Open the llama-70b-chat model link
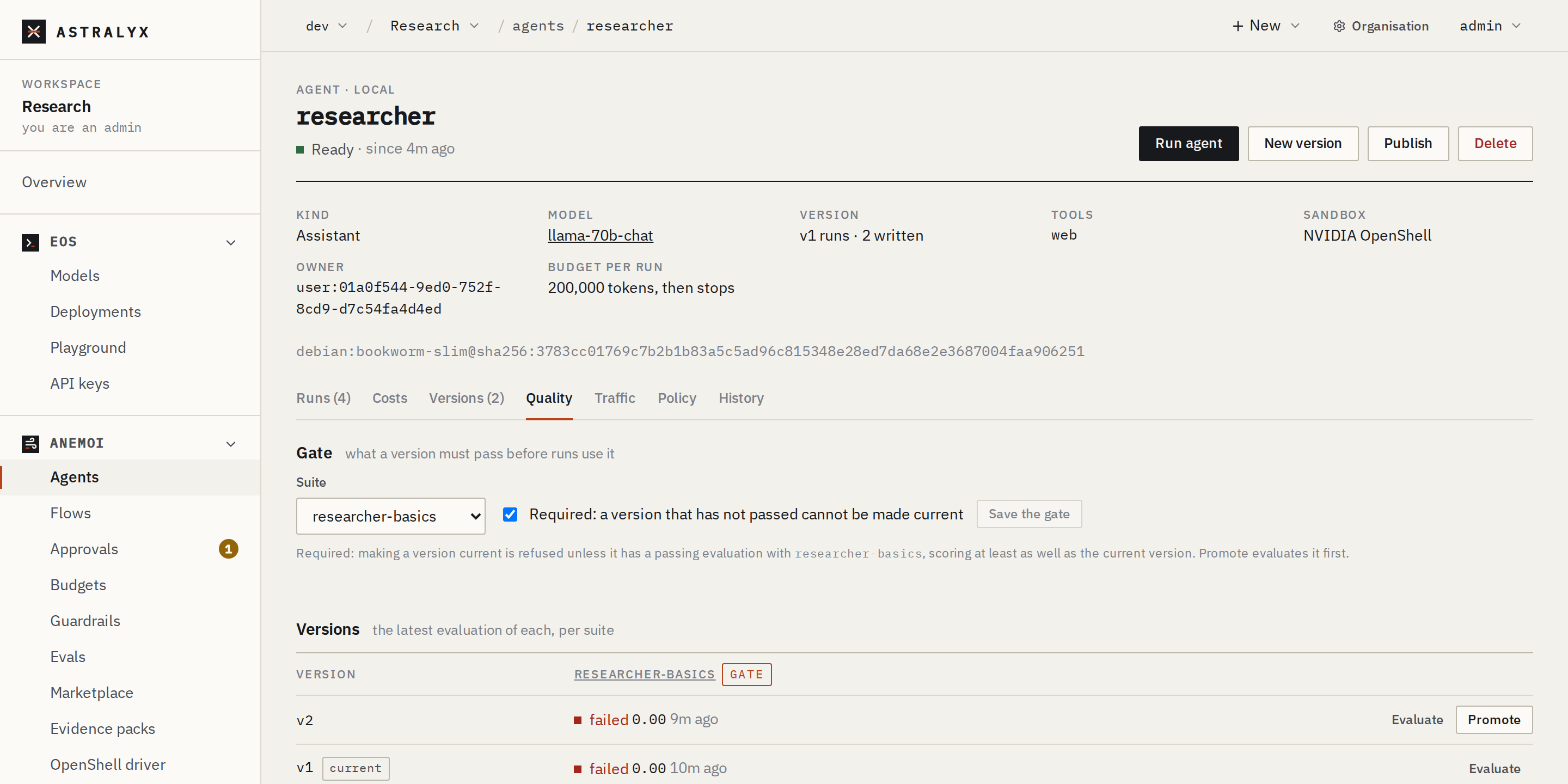This screenshot has width=1568, height=784. (x=600, y=236)
